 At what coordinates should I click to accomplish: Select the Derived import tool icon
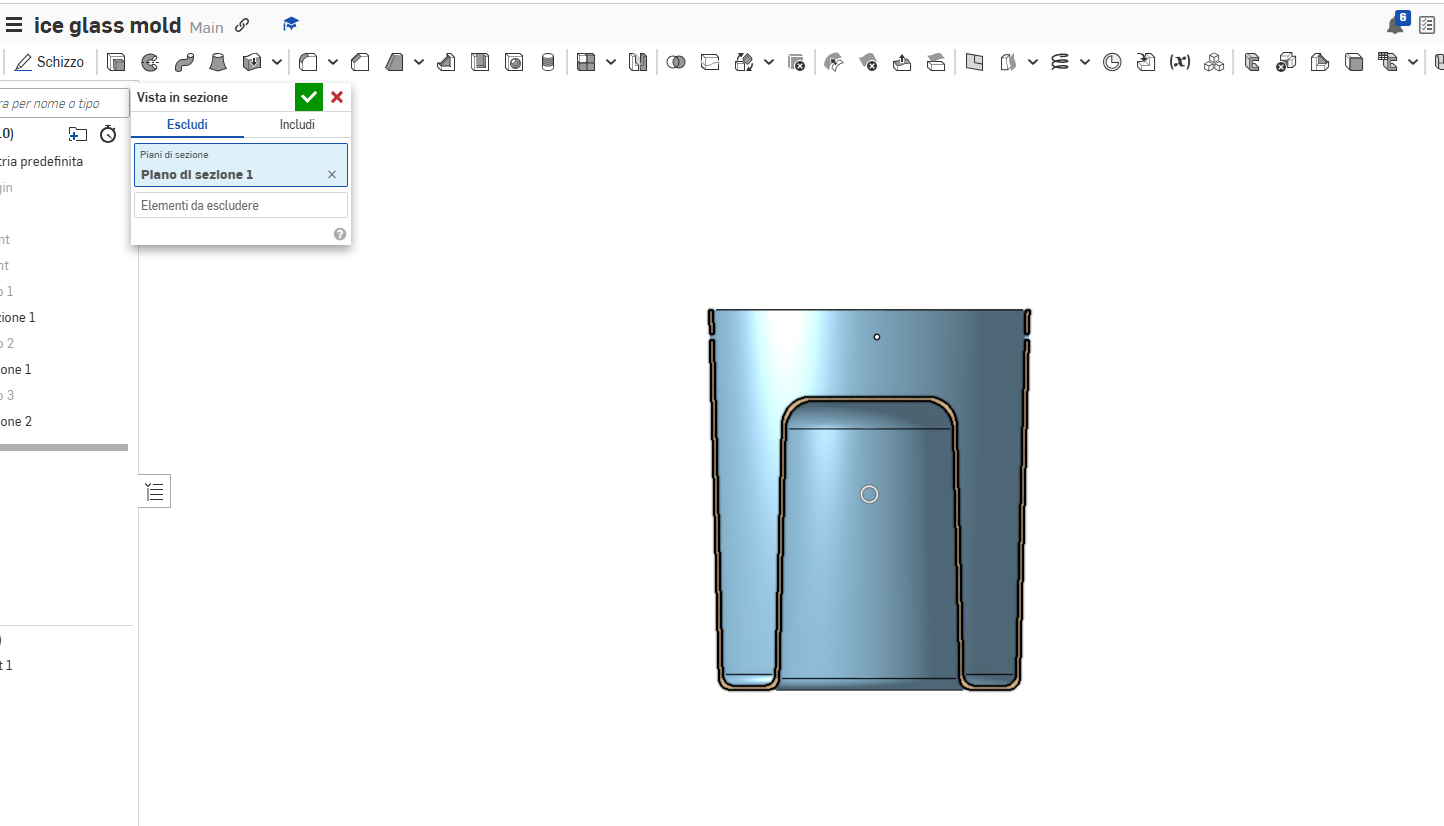(1146, 62)
